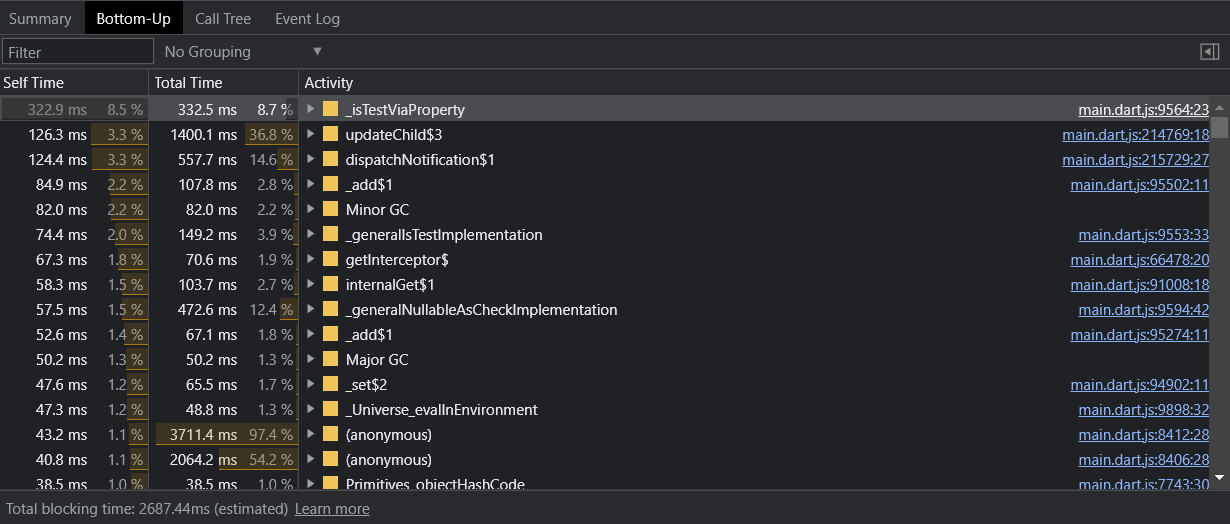Click the 472.6 ms total time cell
The width and height of the screenshot is (1230, 524).
[x=224, y=309]
